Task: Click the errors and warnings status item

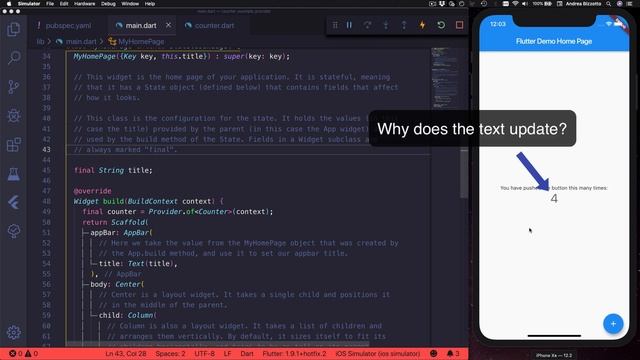Action: pyautogui.click(x=23, y=353)
